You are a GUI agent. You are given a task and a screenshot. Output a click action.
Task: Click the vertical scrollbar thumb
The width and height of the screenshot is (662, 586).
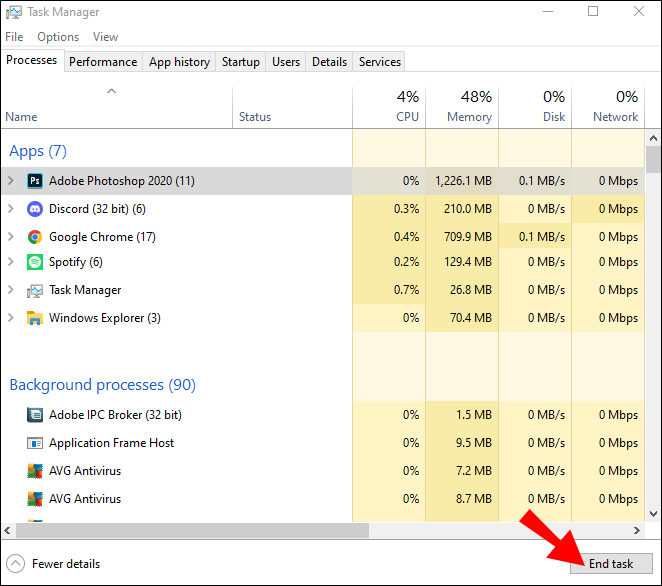coord(653,160)
